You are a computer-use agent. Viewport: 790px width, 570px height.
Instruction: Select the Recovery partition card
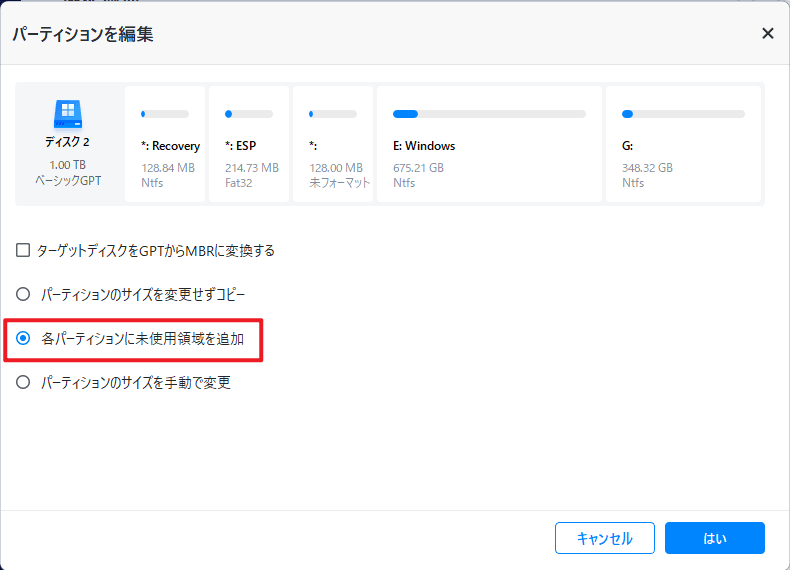coord(165,144)
